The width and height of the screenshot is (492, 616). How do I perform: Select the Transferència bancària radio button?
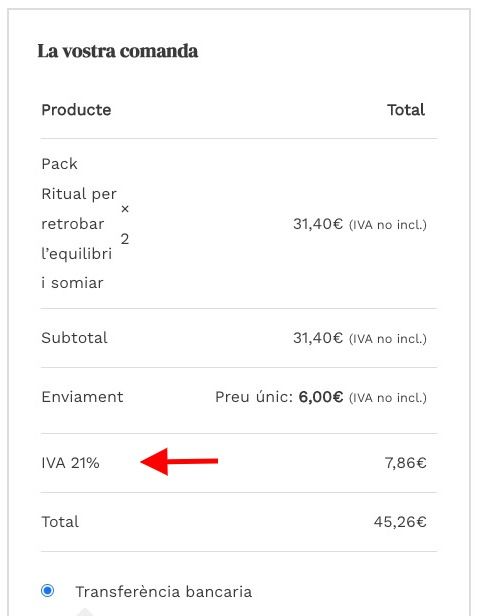click(x=48, y=590)
